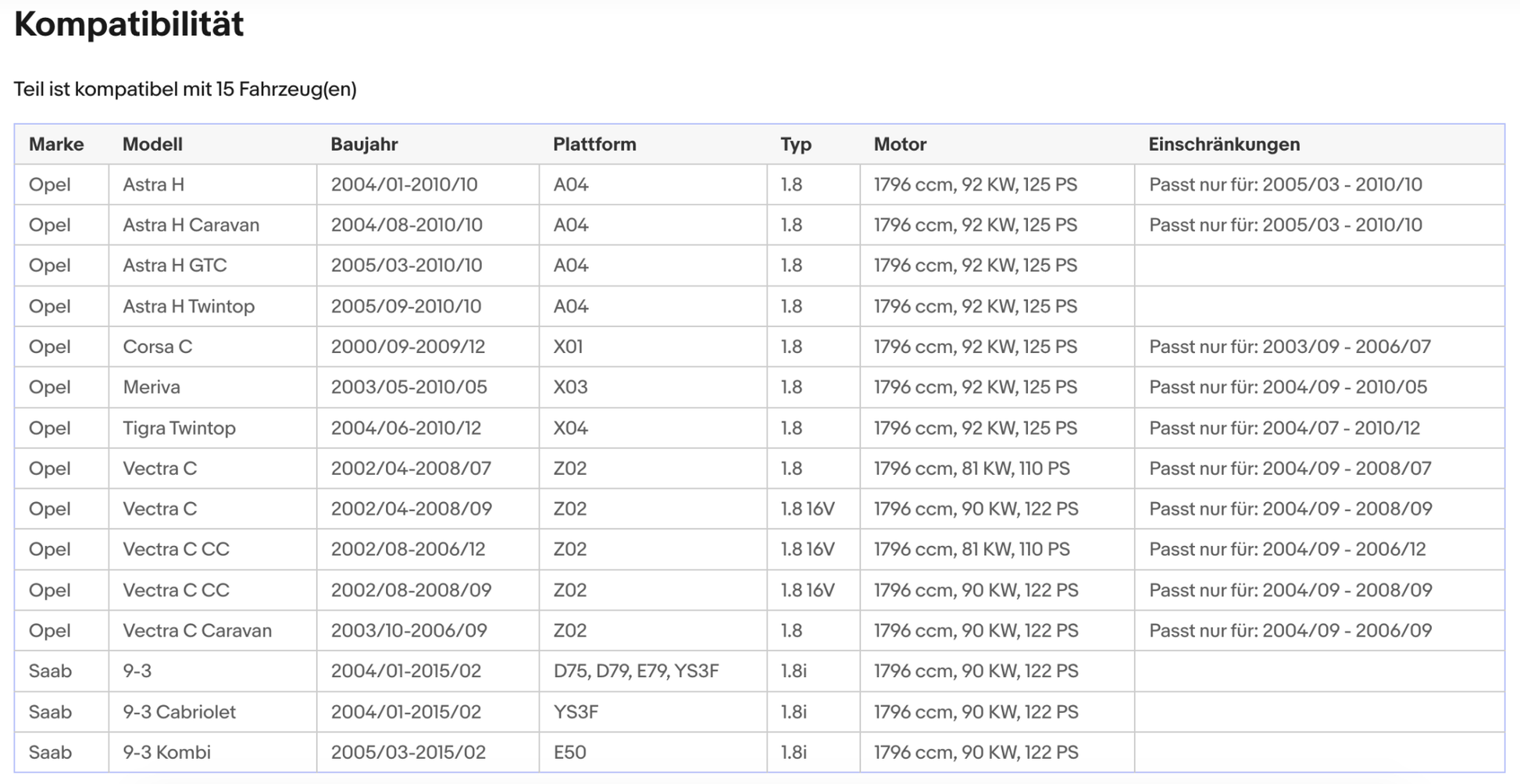Click the Plattform column header

pyautogui.click(x=594, y=144)
